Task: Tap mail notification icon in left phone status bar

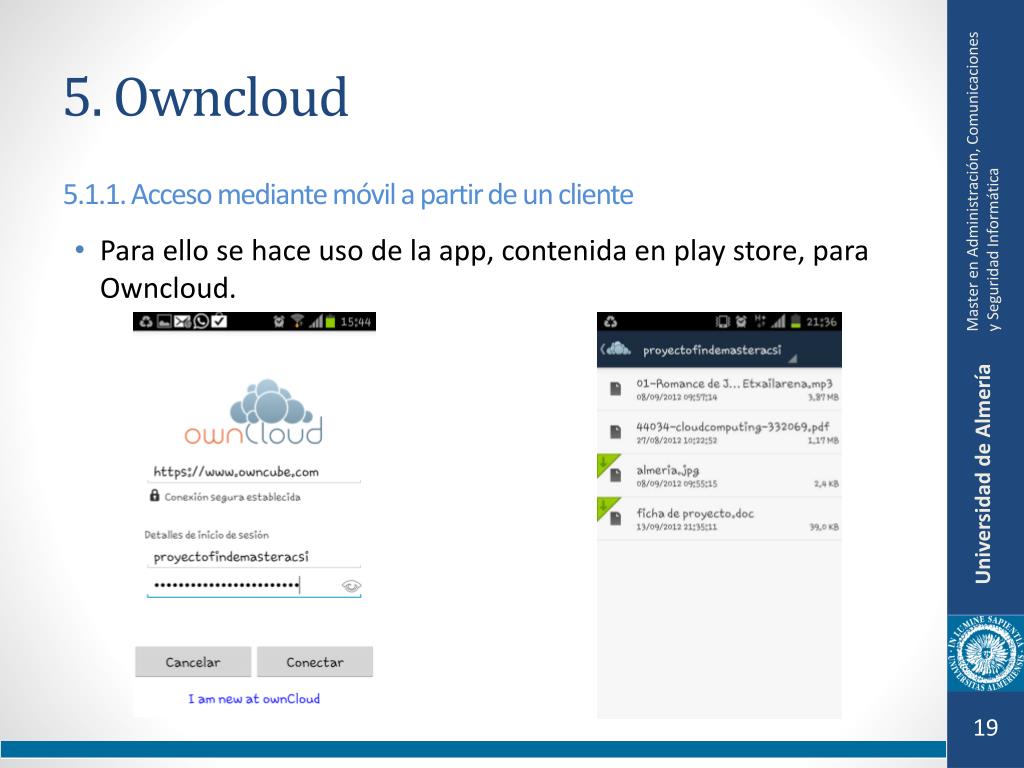Action: pyautogui.click(x=183, y=321)
